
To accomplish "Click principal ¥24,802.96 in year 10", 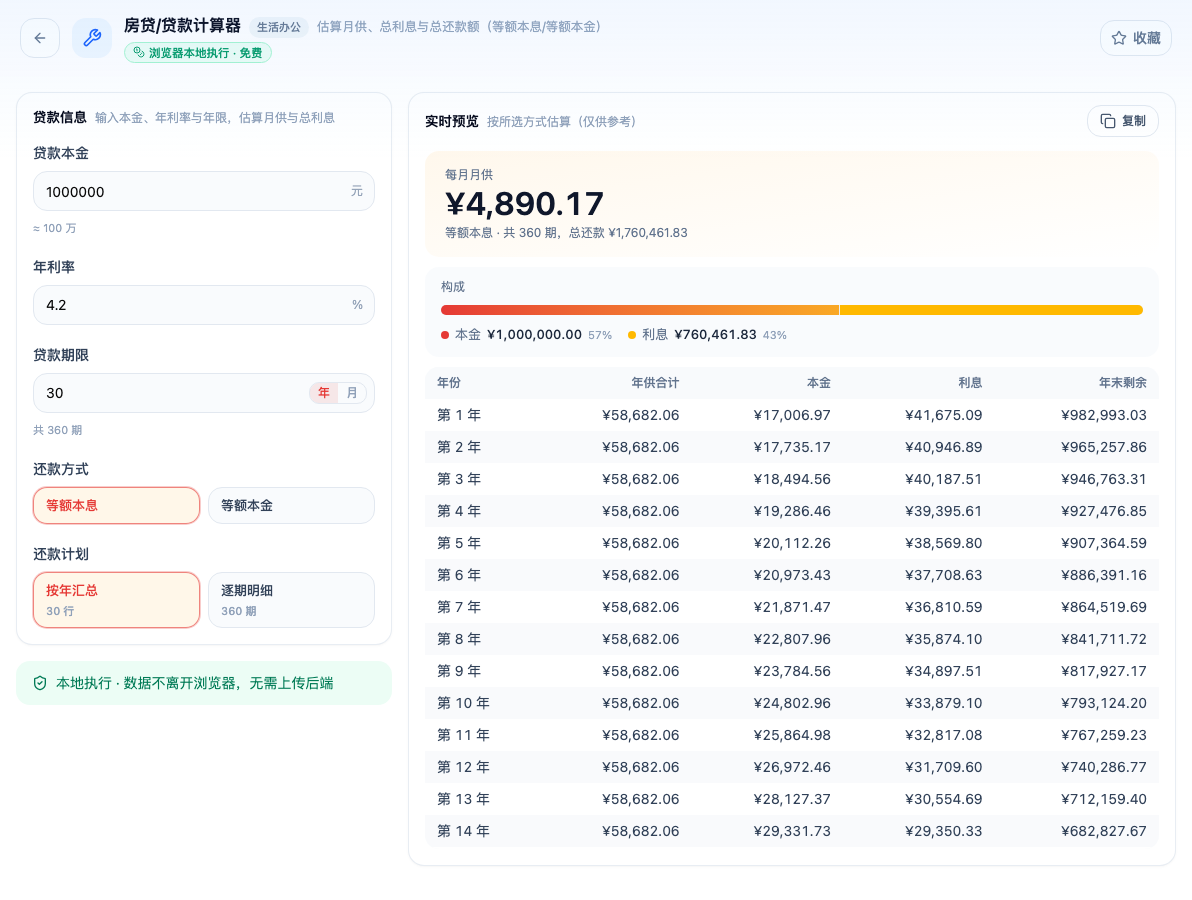I will (792, 703).
